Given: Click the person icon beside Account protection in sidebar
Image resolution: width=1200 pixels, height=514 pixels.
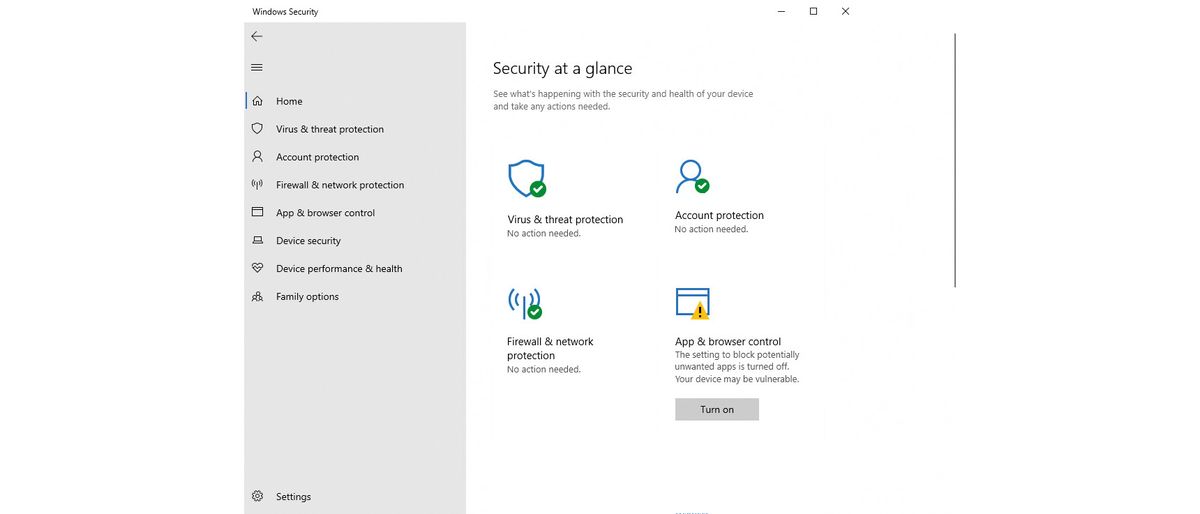Looking at the screenshot, I should pyautogui.click(x=257, y=157).
